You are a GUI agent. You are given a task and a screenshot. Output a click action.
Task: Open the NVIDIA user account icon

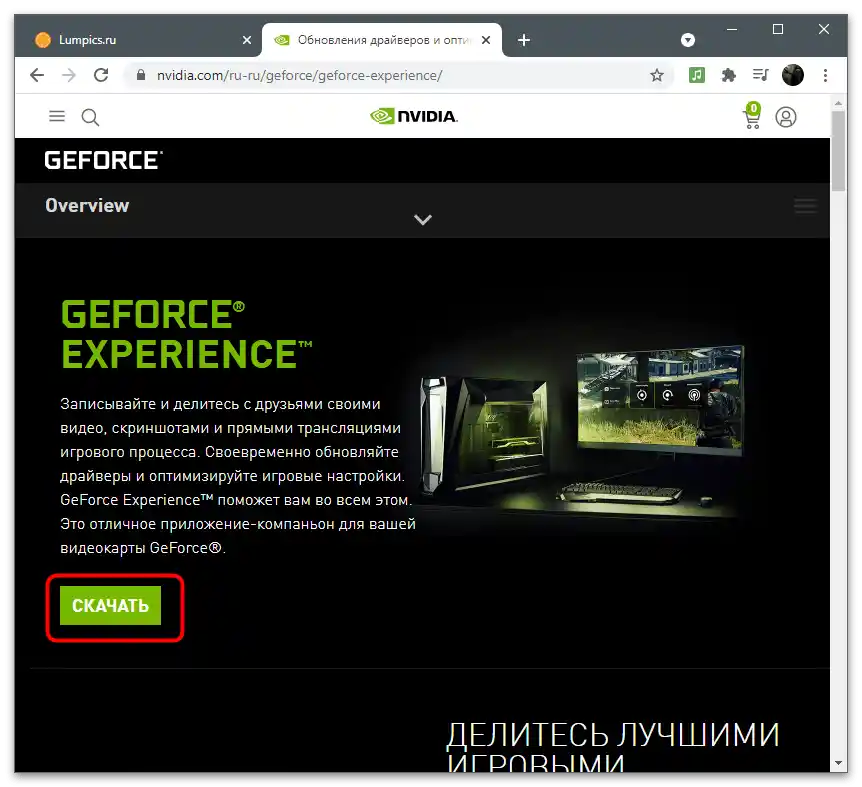pos(786,117)
